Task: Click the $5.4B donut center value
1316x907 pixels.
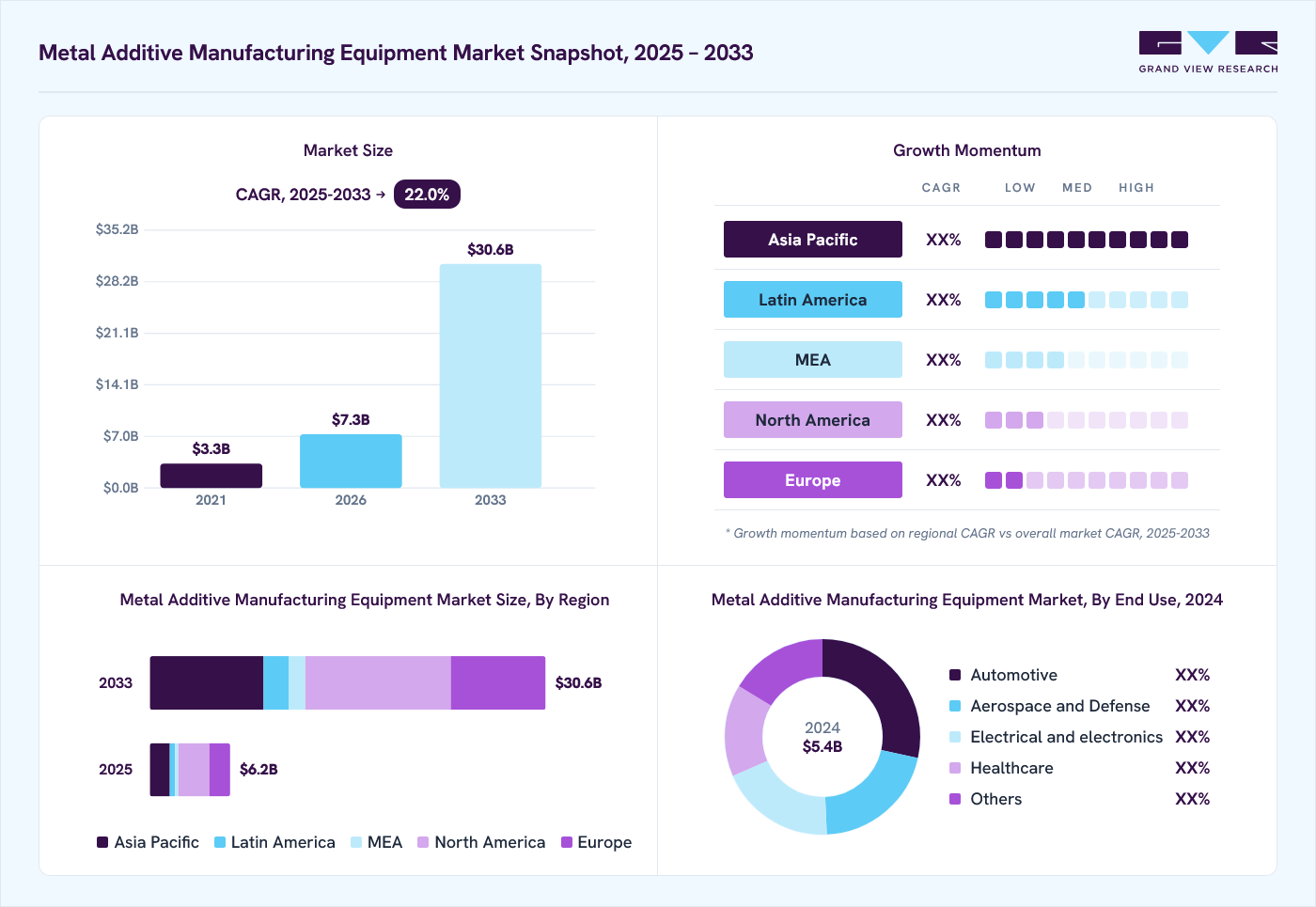Action: coord(822,747)
